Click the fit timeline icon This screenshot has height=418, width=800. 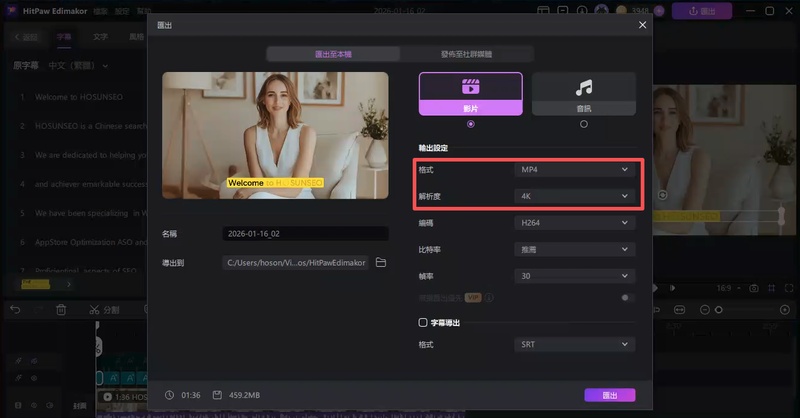point(680,310)
